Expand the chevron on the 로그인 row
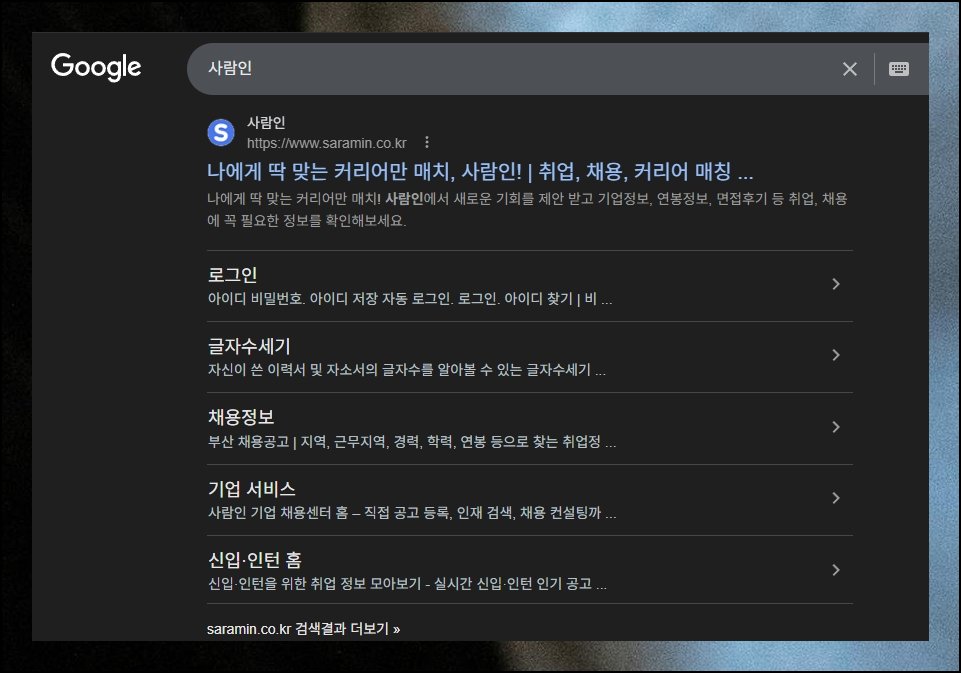Viewport: 961px width, 673px height. point(835,284)
